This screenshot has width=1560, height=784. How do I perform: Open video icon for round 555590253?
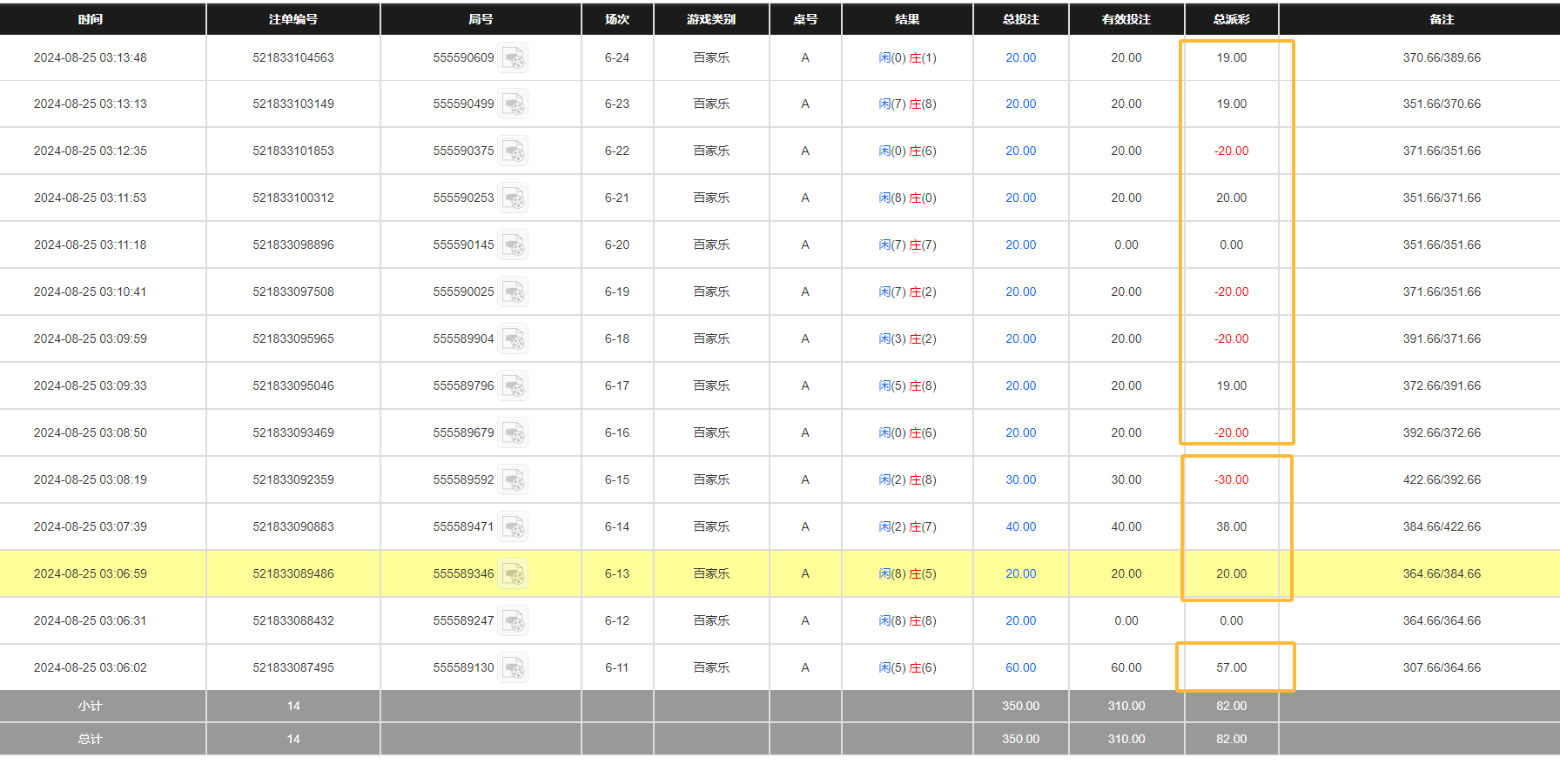(x=513, y=198)
